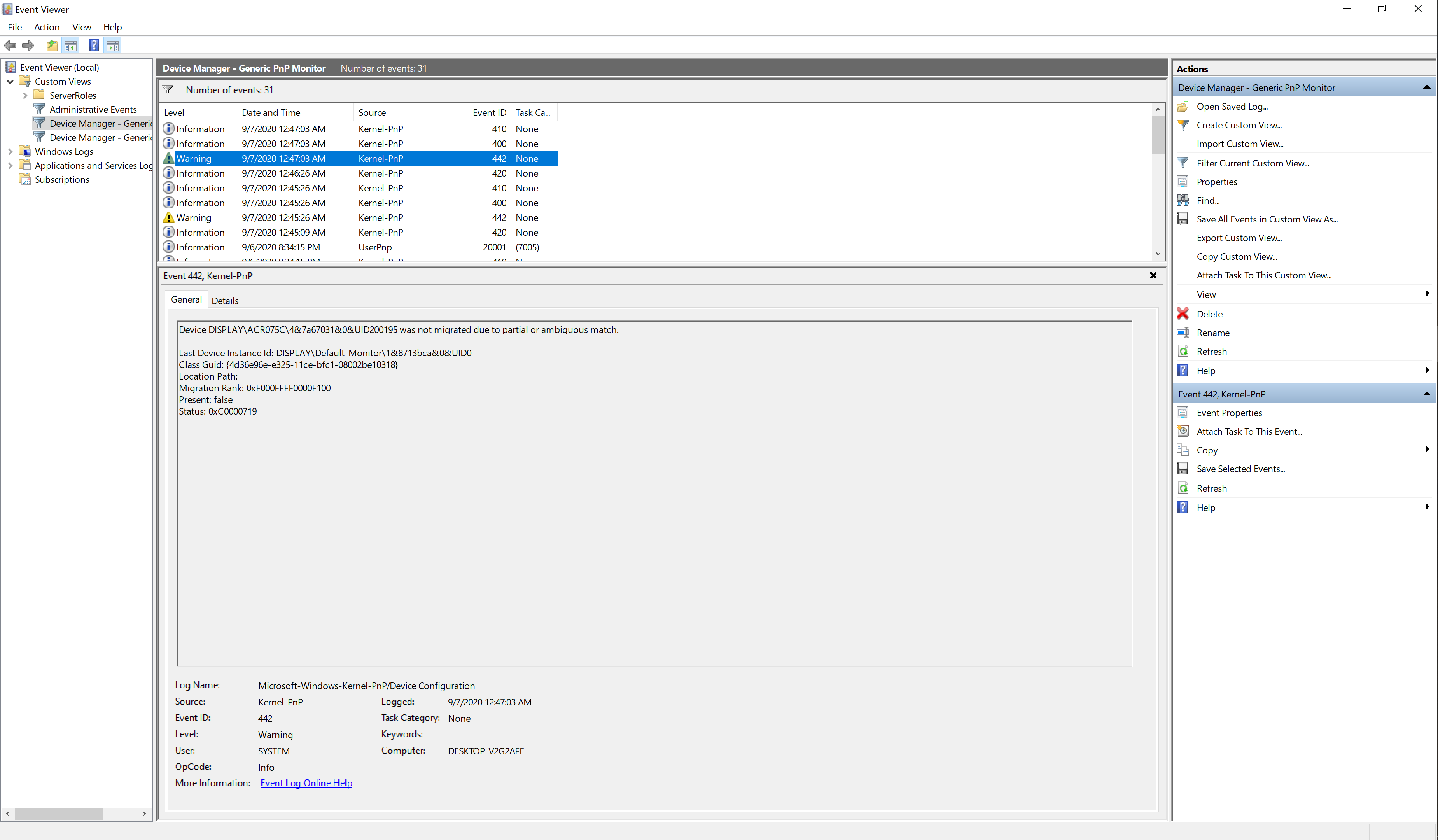Click the event list scroll down arrow
Viewport: 1438px width, 840px height.
1158,254
